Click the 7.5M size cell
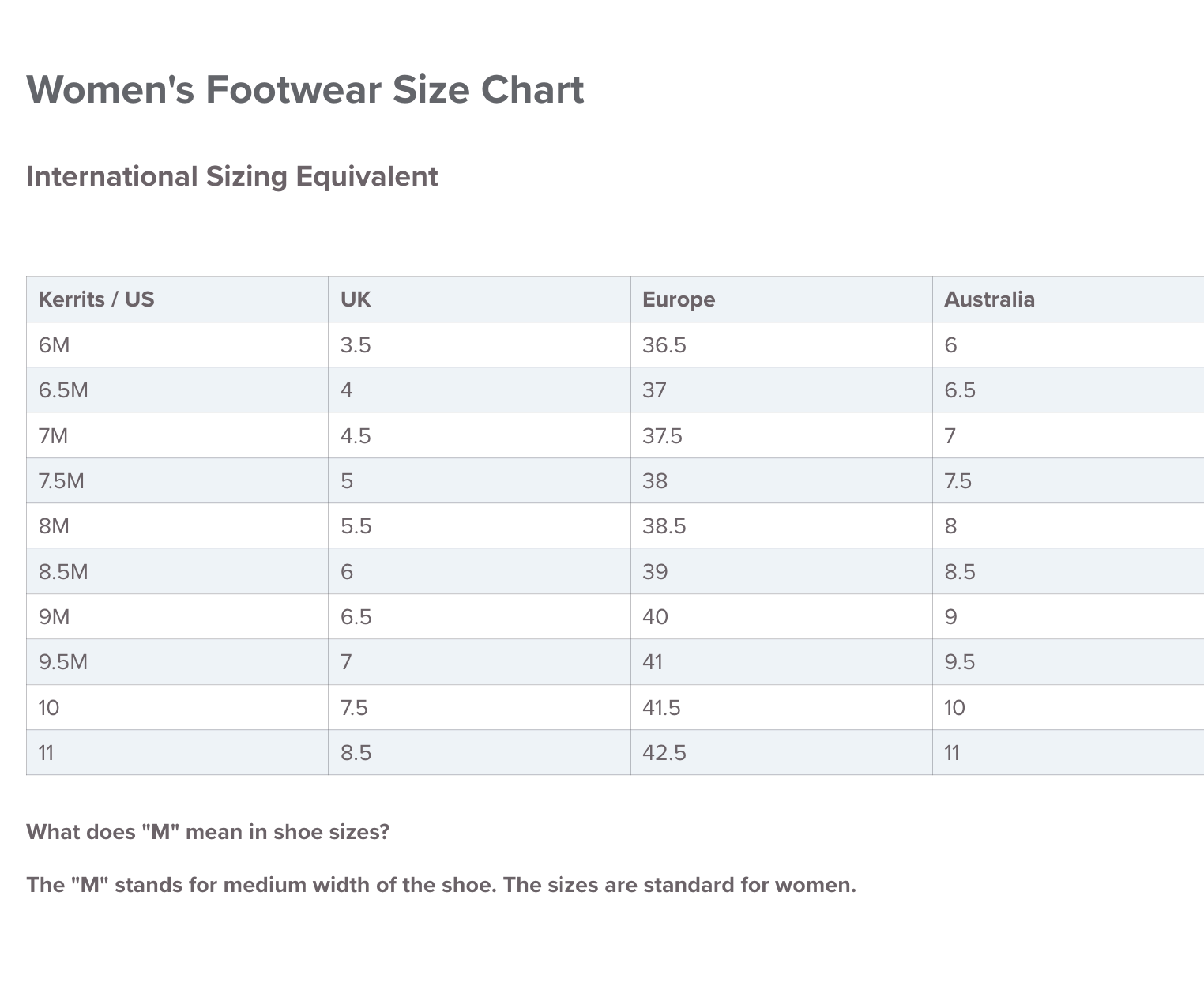The width and height of the screenshot is (1204, 1005). coord(61,481)
